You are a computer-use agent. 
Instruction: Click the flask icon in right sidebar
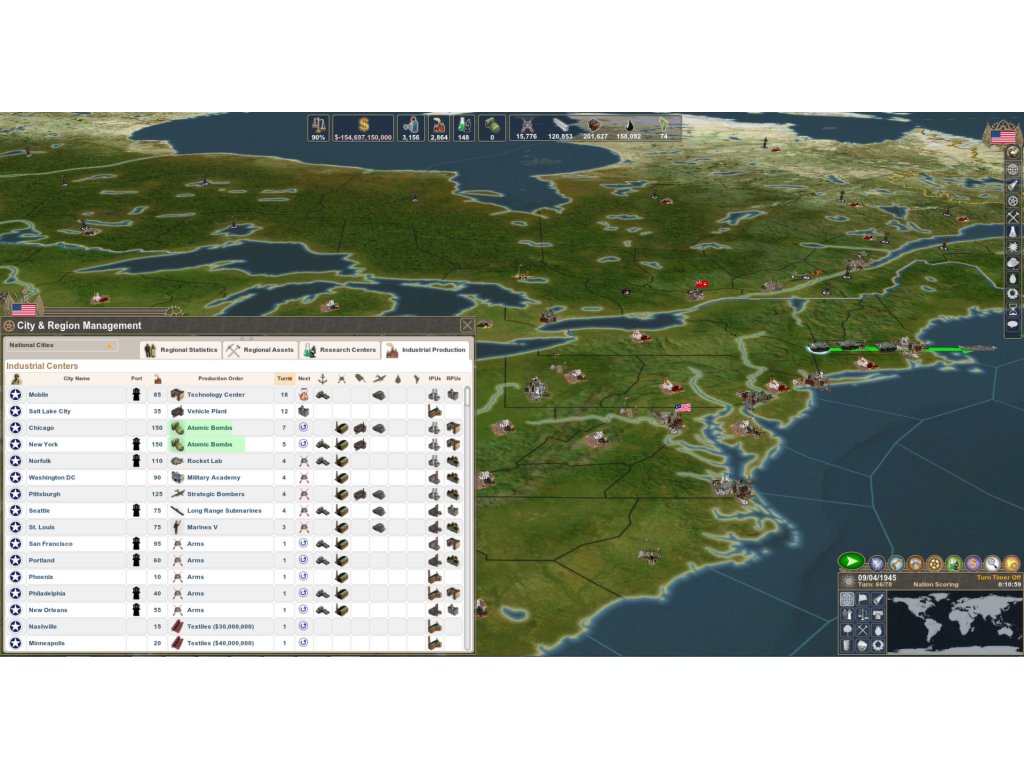click(x=1012, y=231)
